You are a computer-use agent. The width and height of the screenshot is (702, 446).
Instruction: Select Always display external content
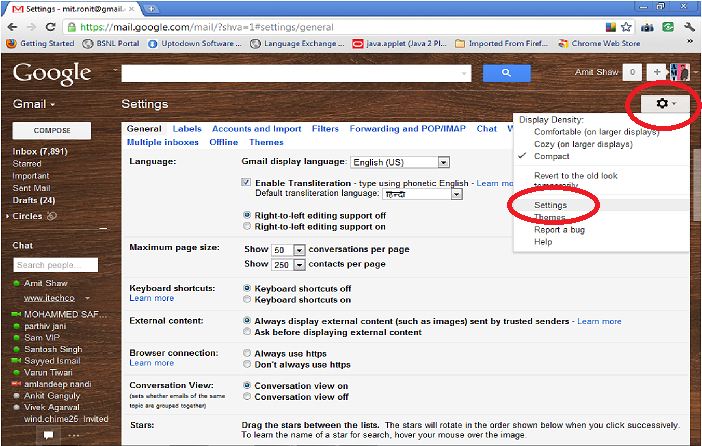pyautogui.click(x=247, y=321)
